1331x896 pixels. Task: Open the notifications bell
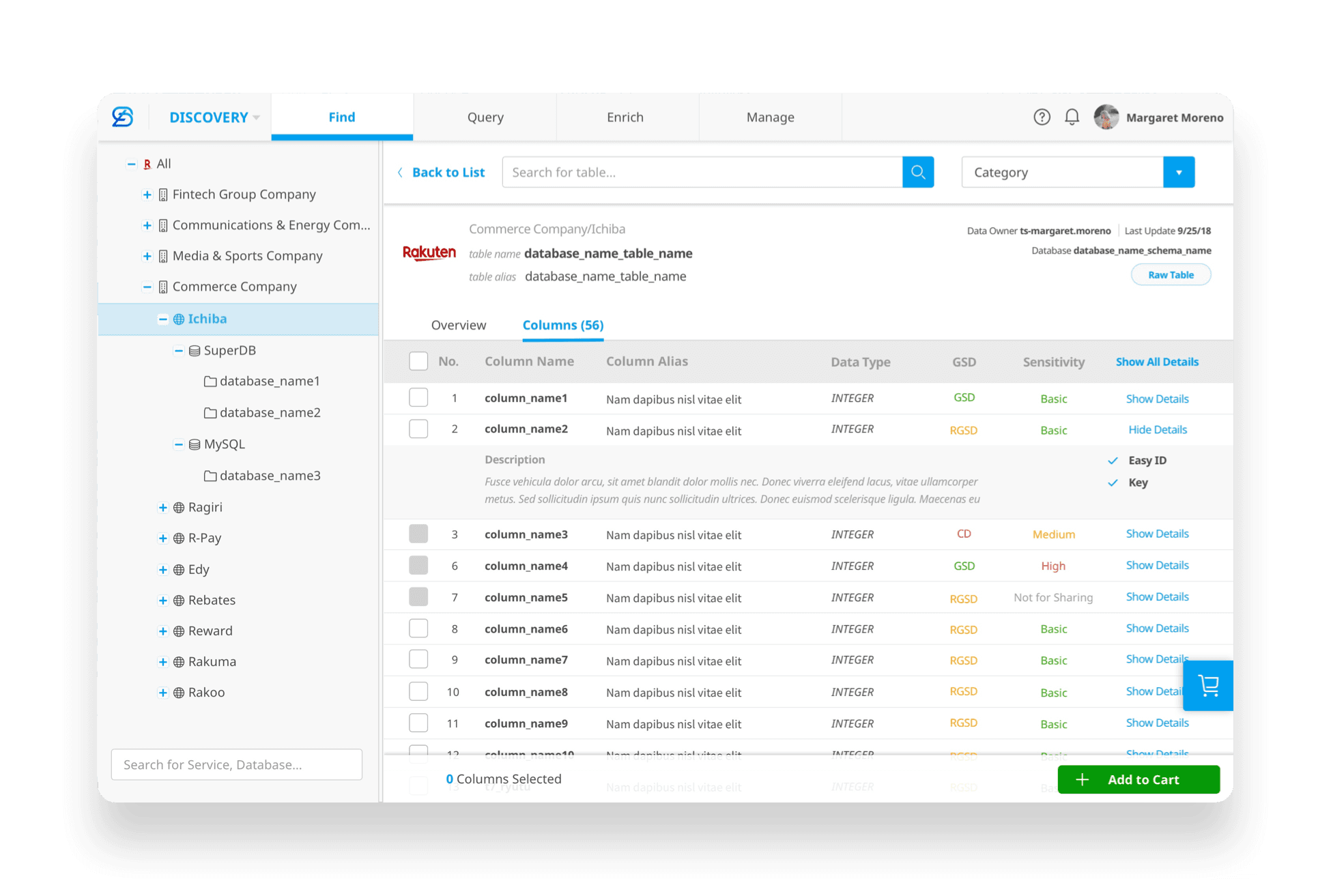point(1072,117)
